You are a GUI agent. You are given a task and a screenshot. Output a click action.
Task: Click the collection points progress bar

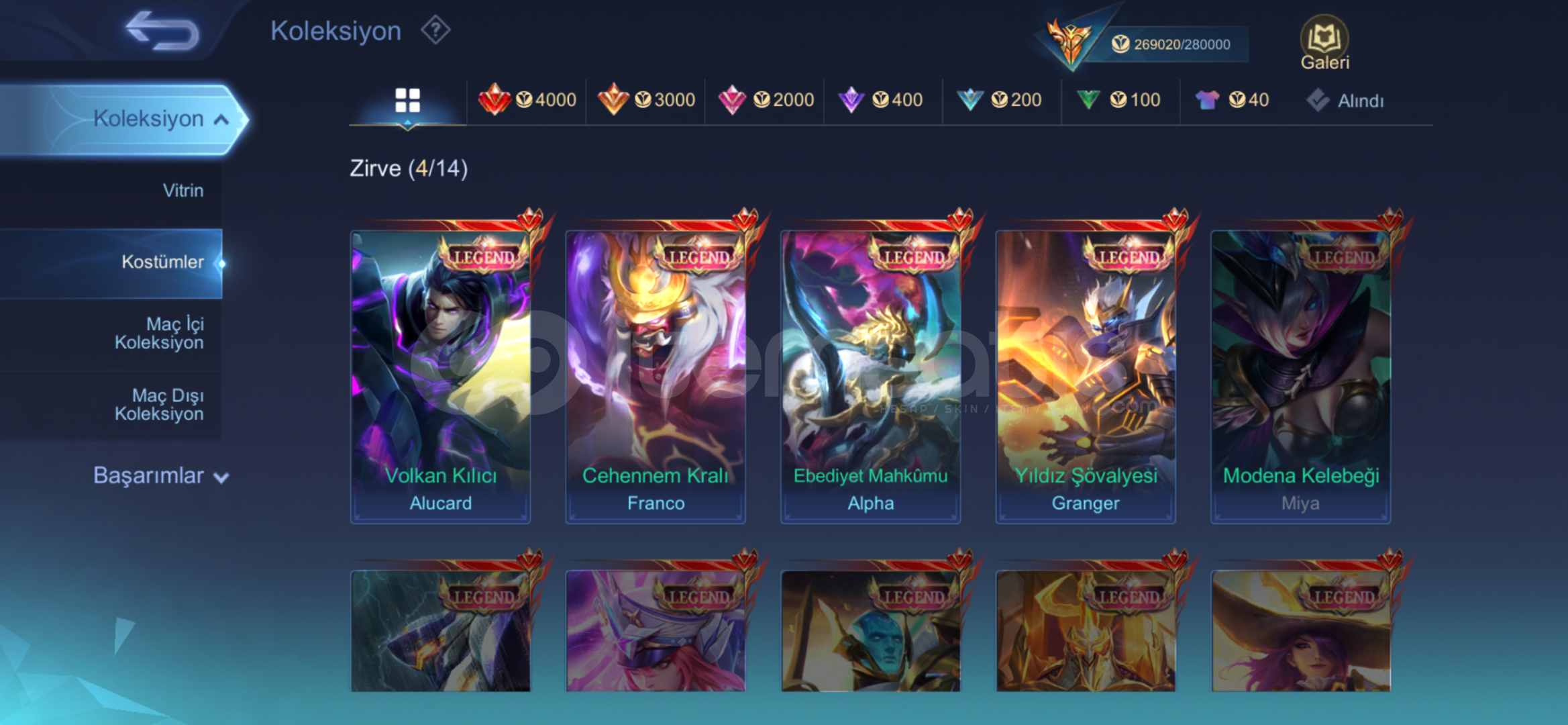coord(1171,44)
